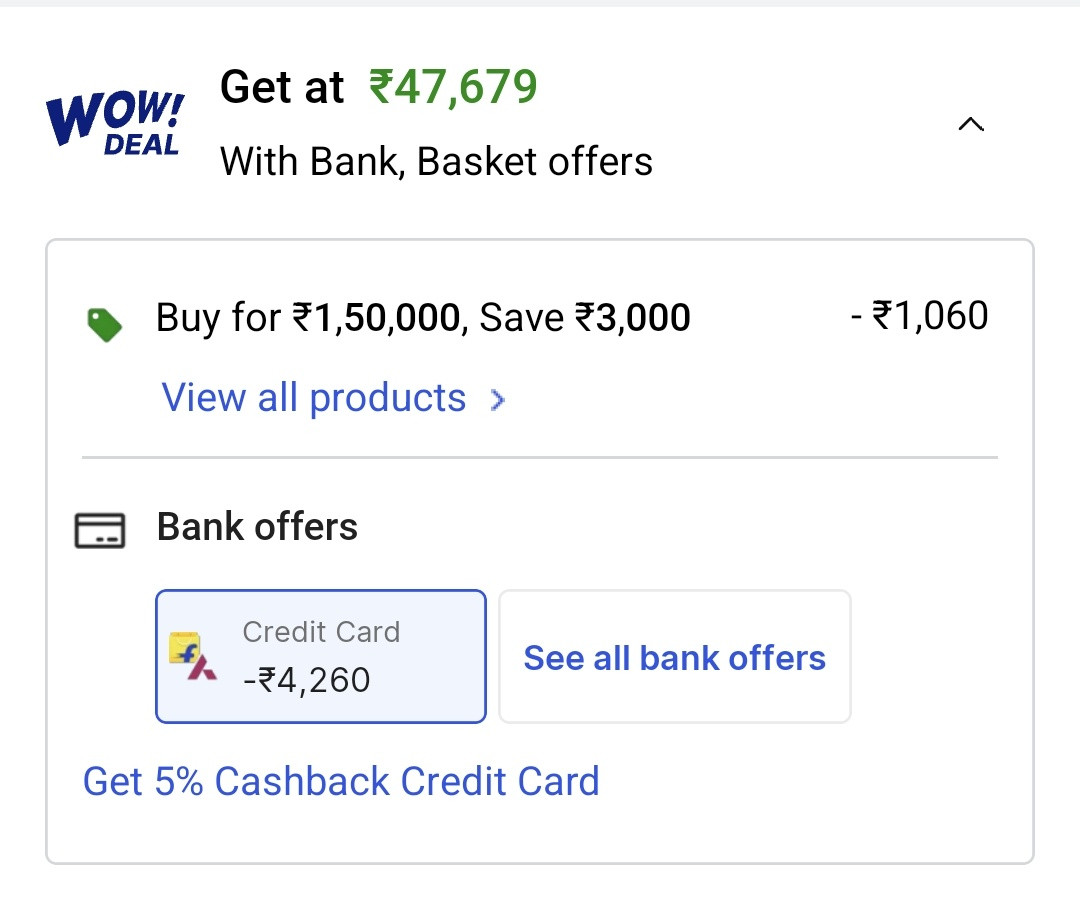Image resolution: width=1080 pixels, height=900 pixels.
Task: Click the Credit Card label in the offer chip
Action: 321,632
